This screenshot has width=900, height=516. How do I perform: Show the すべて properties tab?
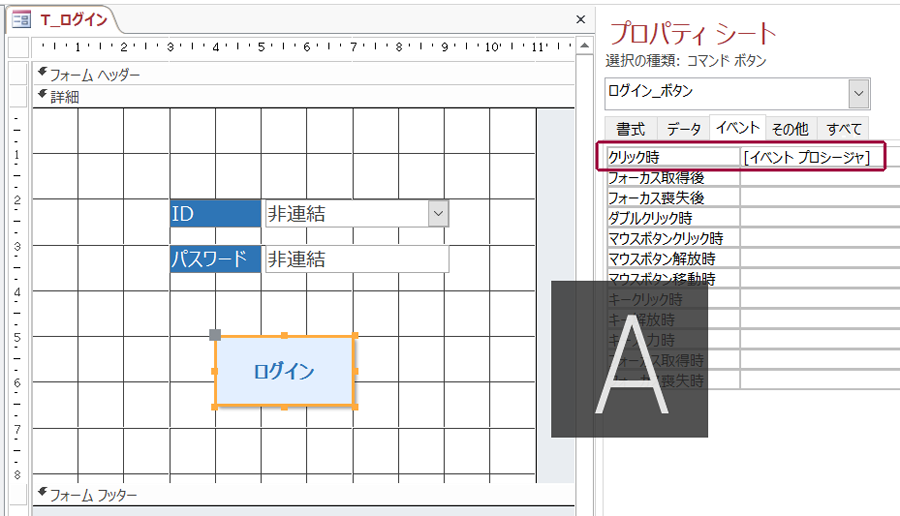[x=843, y=128]
